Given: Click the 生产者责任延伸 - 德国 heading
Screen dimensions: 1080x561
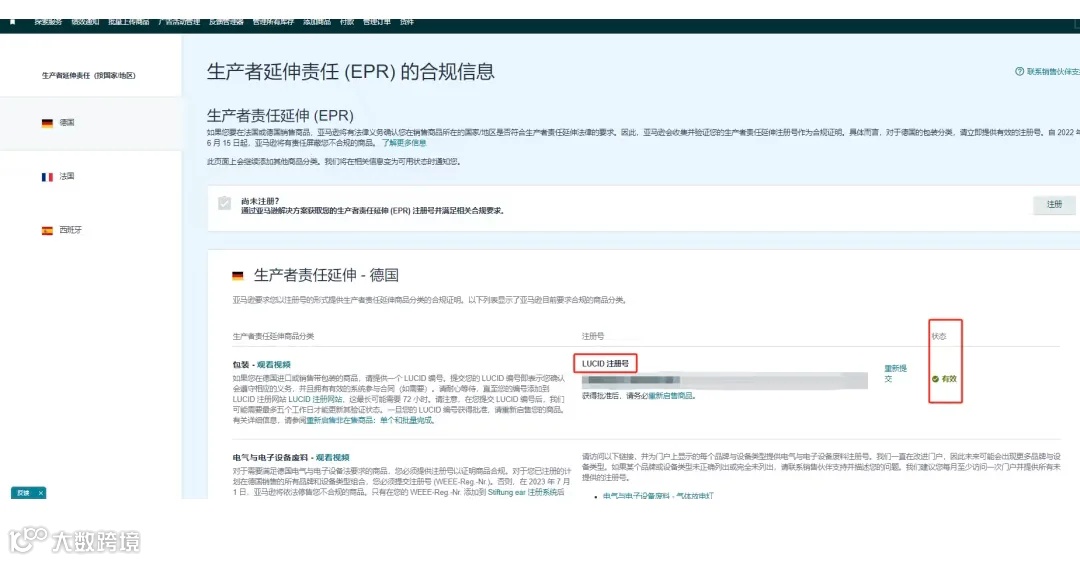Looking at the screenshot, I should pos(326,275).
